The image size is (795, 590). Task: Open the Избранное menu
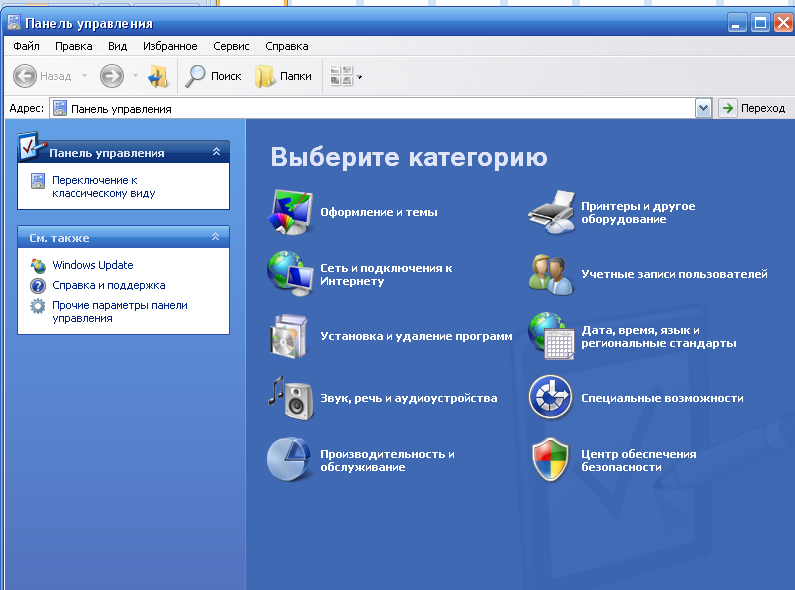pos(170,46)
